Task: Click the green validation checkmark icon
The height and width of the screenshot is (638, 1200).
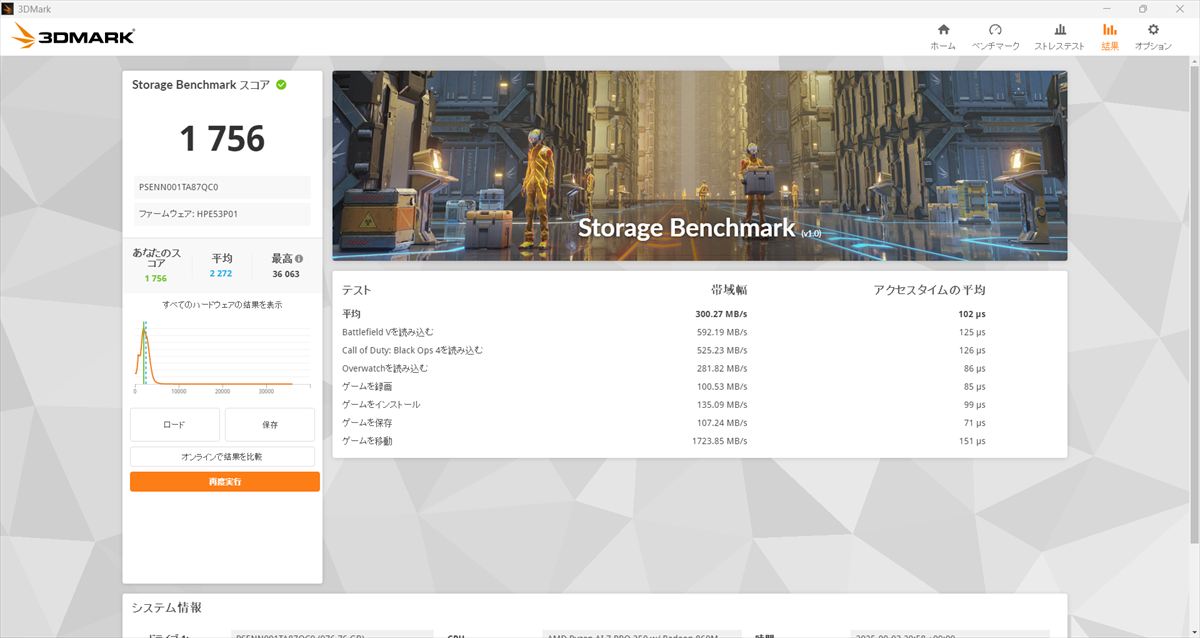Action: click(x=281, y=85)
